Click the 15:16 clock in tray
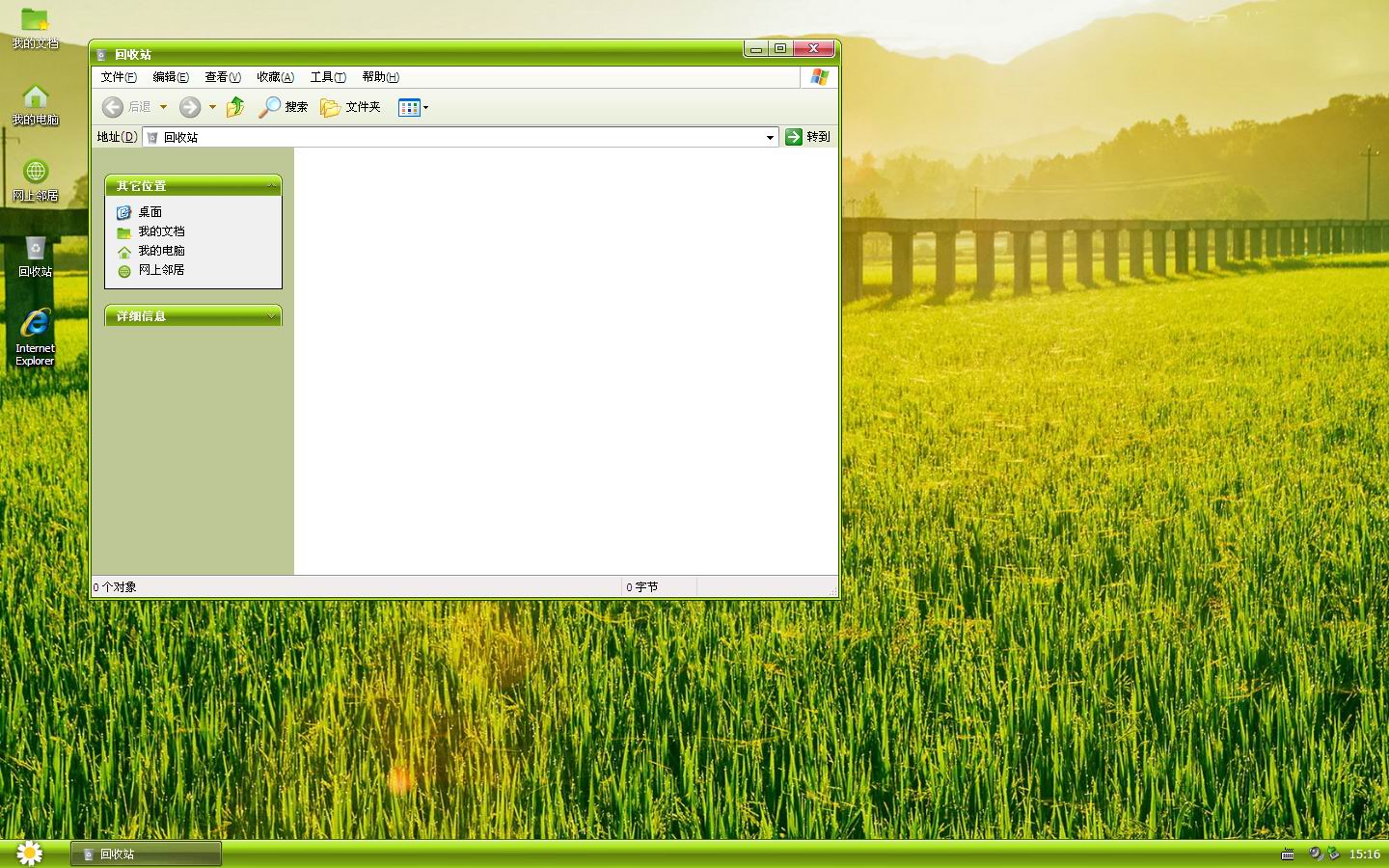Screen dimensions: 1389x868 [1364, 854]
